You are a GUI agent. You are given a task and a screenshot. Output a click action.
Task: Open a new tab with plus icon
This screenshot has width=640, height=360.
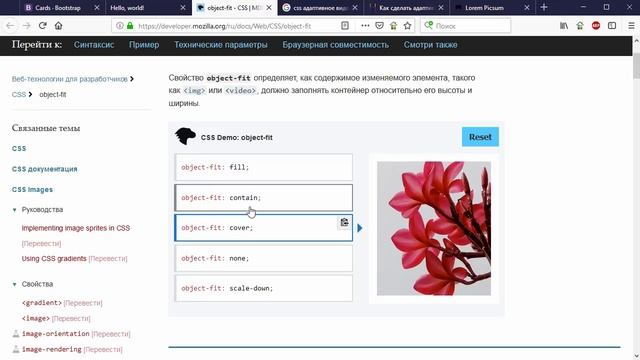pos(544,7)
